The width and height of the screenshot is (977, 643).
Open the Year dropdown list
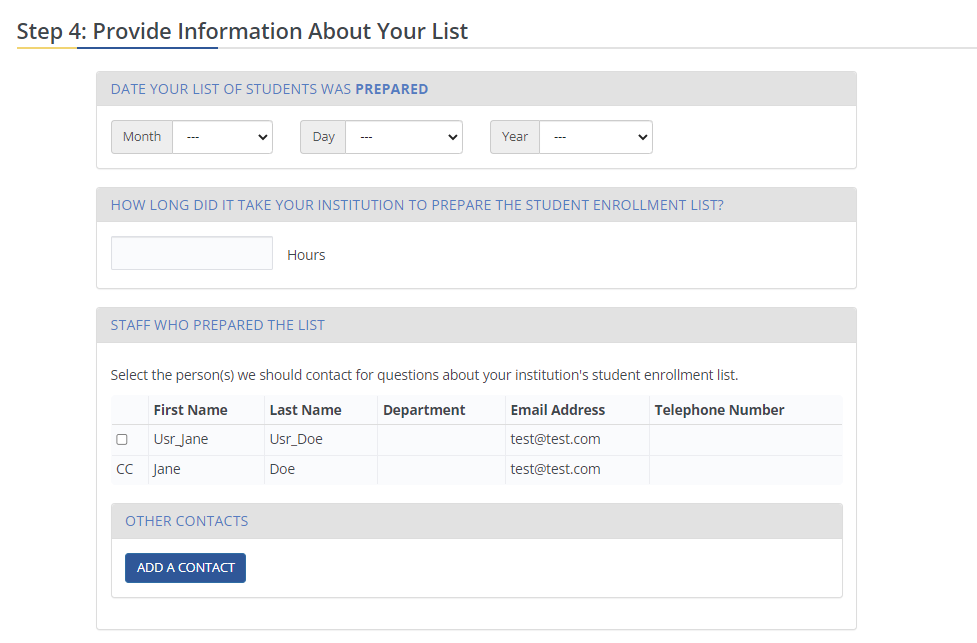(595, 137)
